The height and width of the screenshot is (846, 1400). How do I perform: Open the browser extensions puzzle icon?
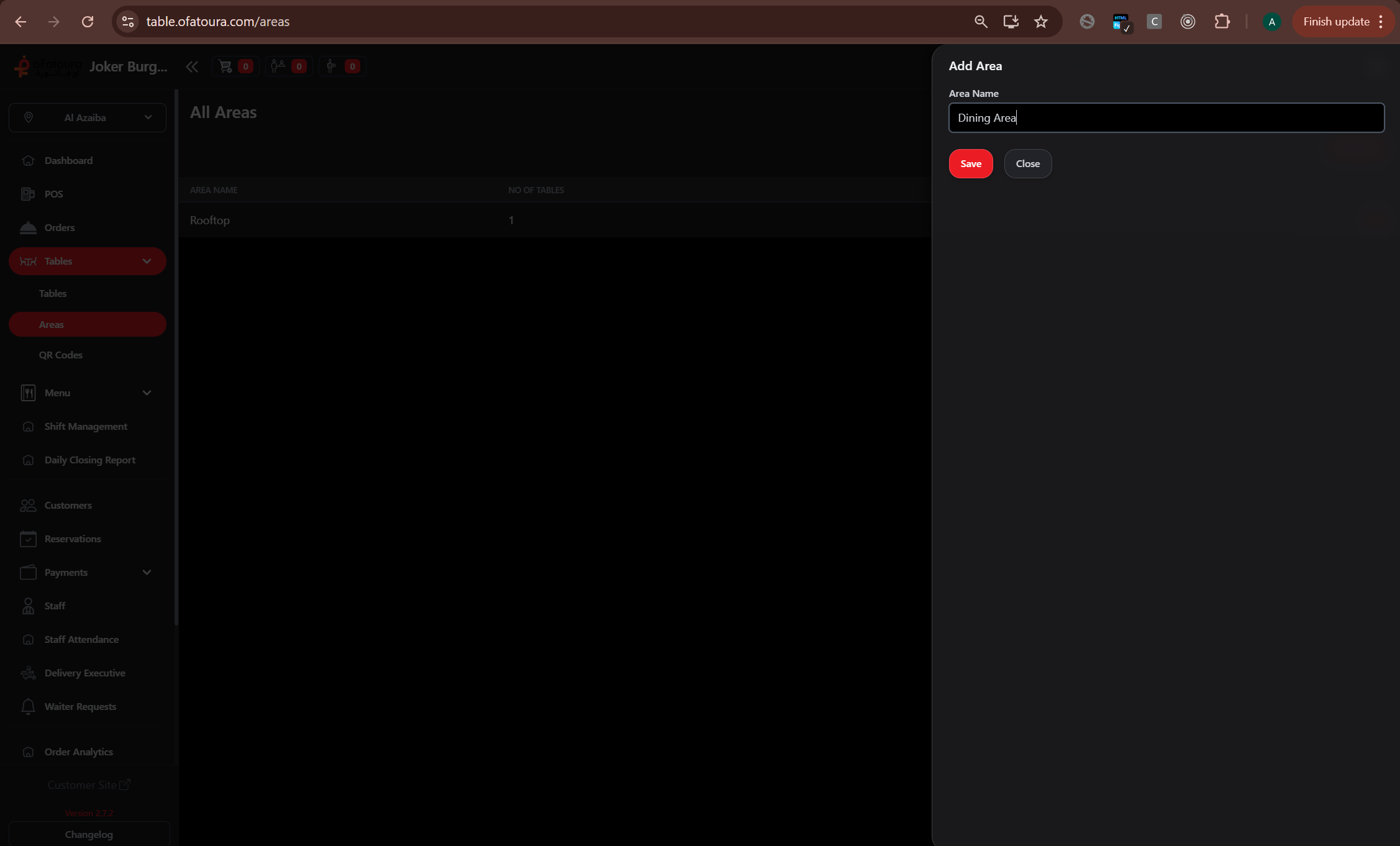[x=1222, y=22]
